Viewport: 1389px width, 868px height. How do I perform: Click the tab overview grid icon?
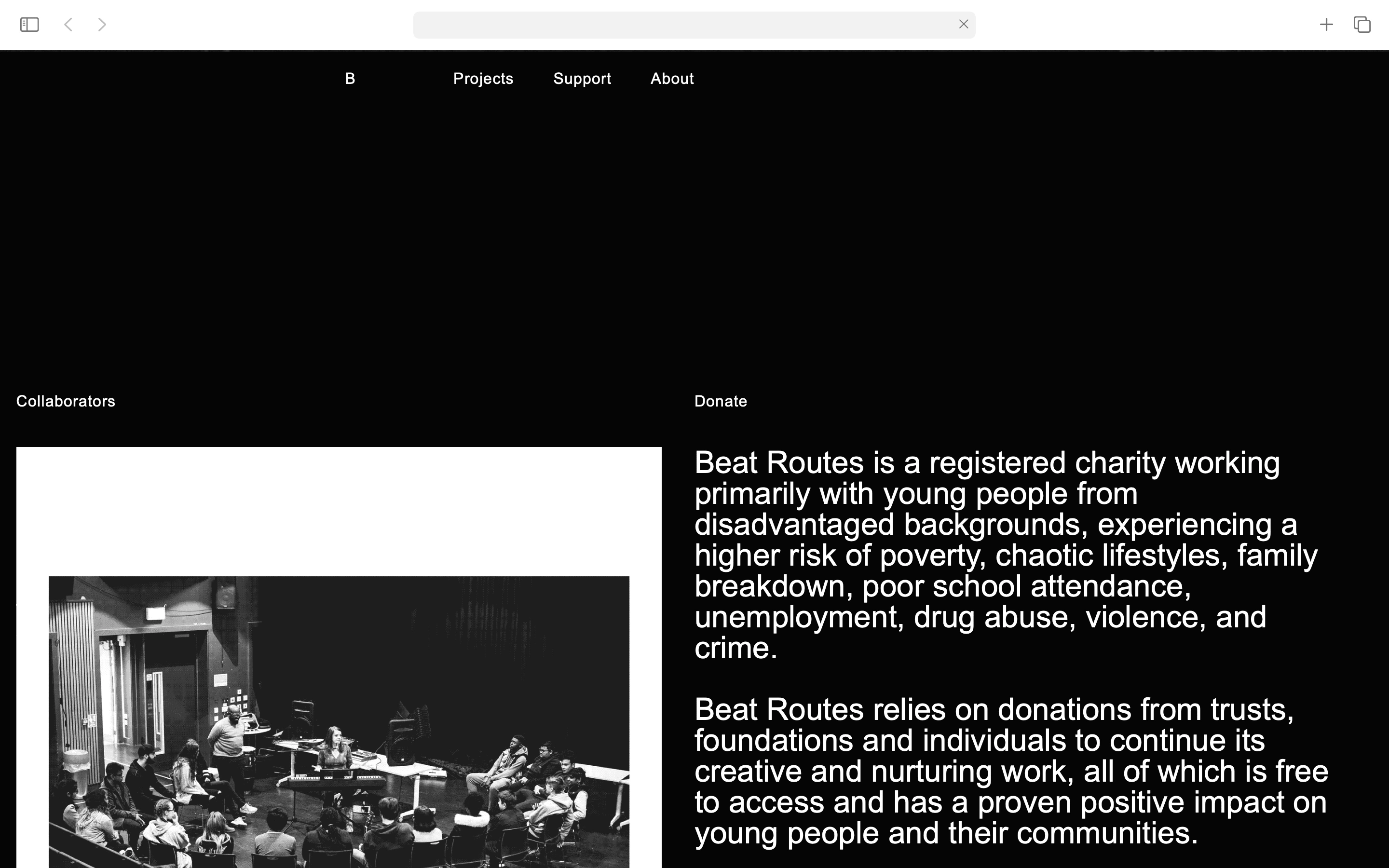pyautogui.click(x=1361, y=24)
